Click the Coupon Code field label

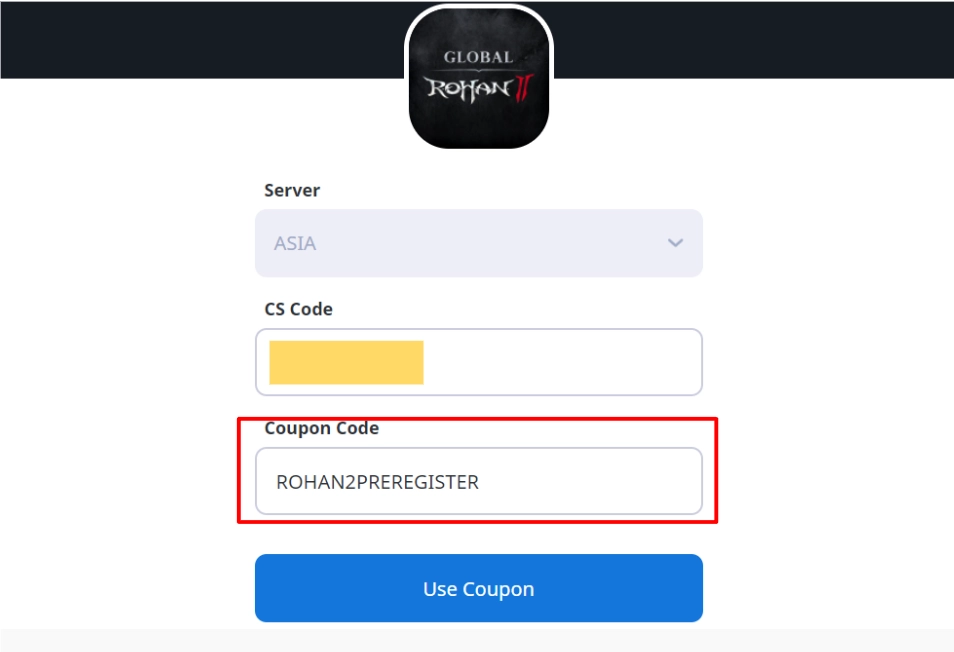[321, 428]
